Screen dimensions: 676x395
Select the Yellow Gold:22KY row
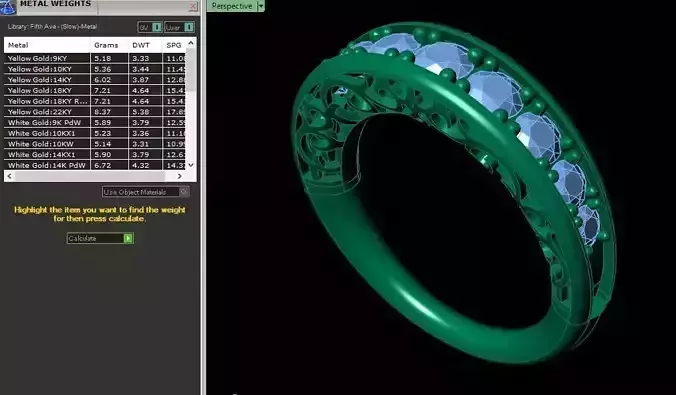click(x=95, y=112)
